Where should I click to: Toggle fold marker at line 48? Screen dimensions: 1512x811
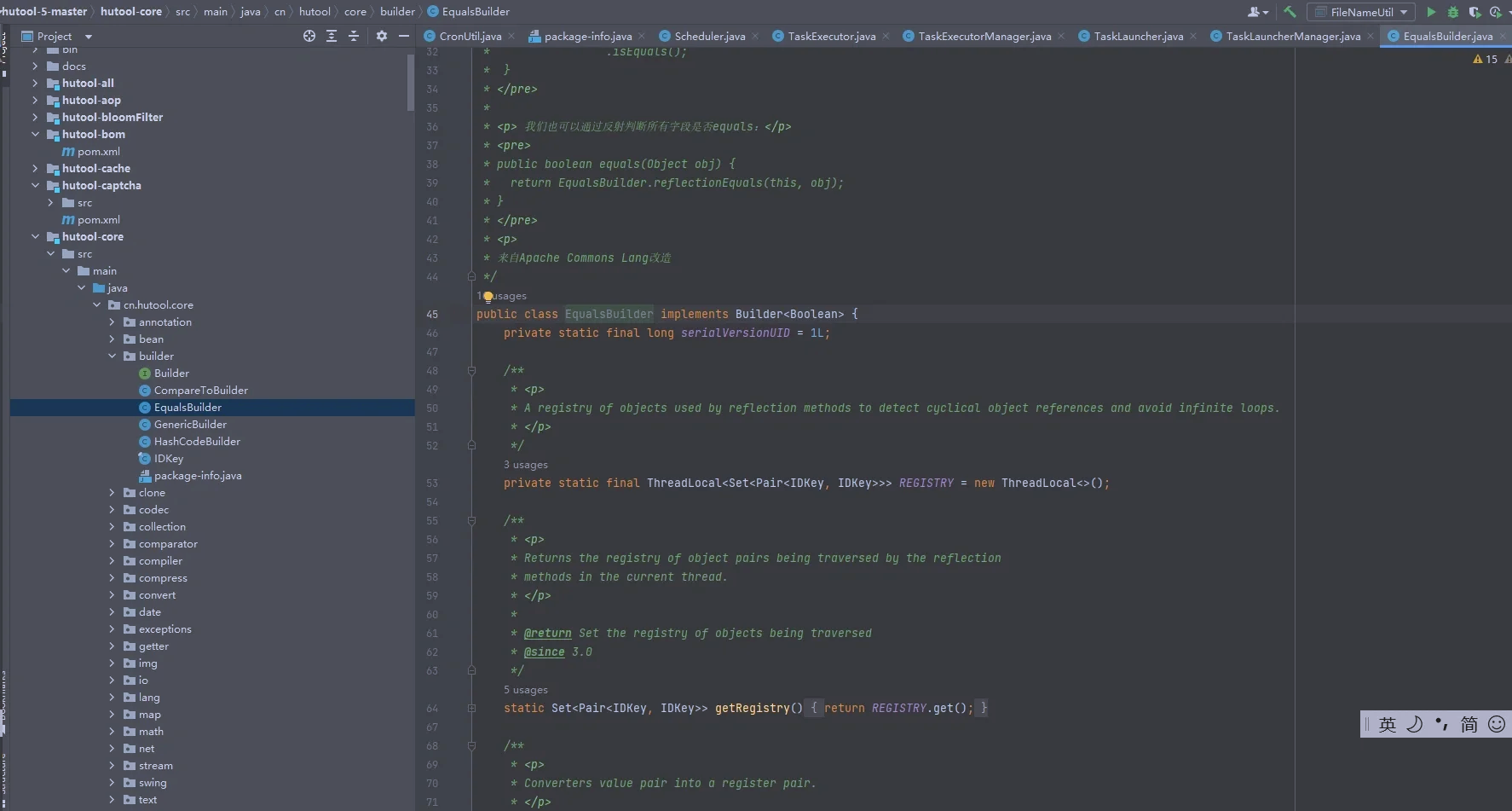[471, 370]
